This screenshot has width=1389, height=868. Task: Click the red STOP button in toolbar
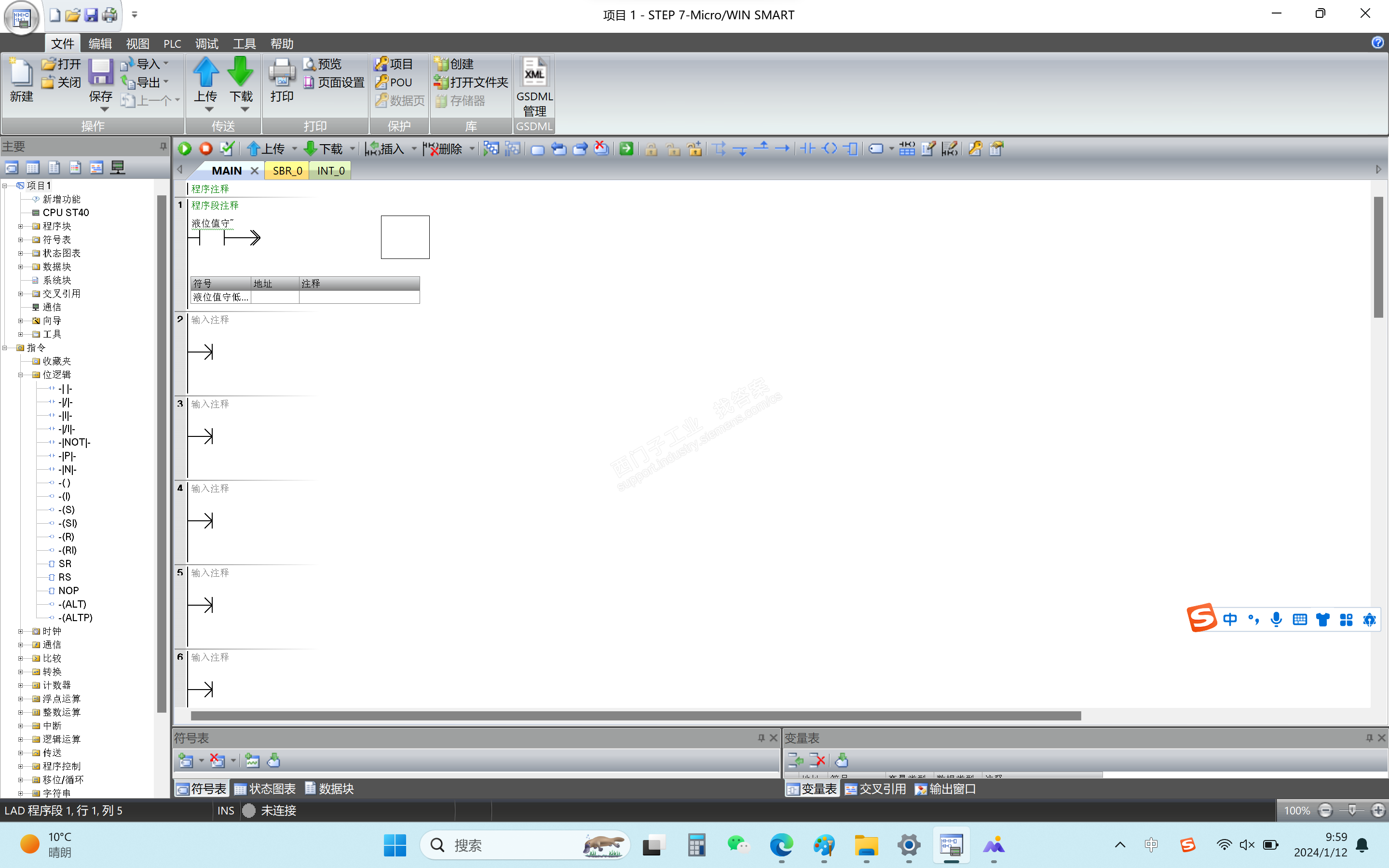click(x=205, y=149)
